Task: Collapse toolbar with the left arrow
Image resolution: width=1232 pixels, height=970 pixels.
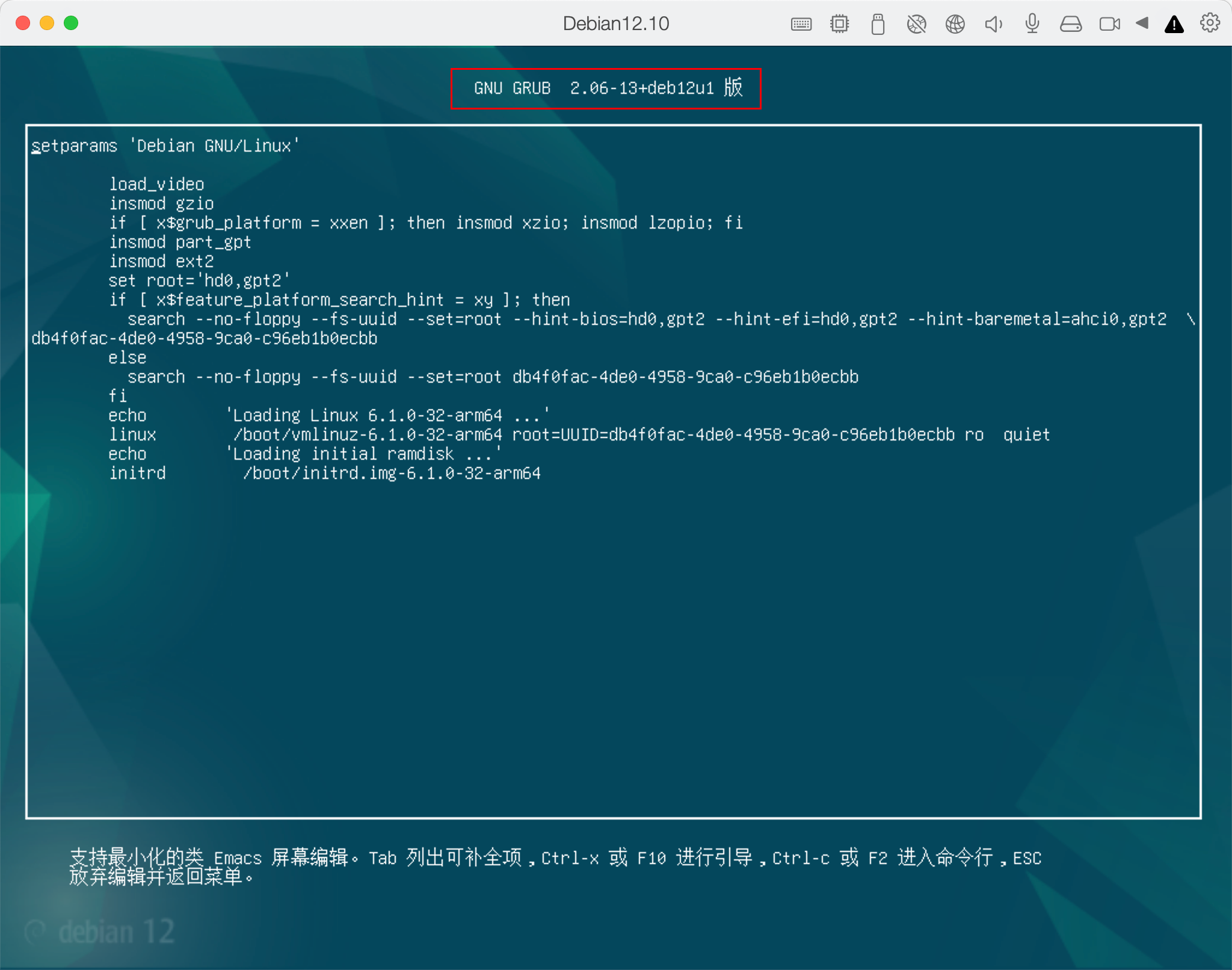Action: pyautogui.click(x=1142, y=23)
